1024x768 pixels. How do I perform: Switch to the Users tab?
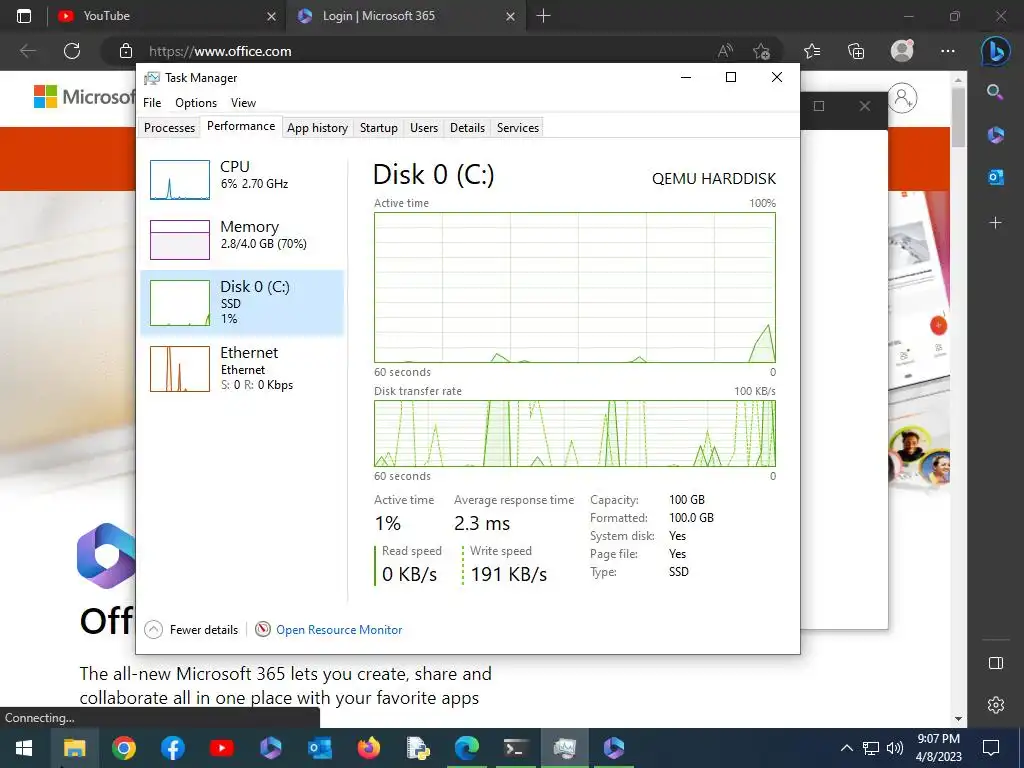pyautogui.click(x=424, y=128)
